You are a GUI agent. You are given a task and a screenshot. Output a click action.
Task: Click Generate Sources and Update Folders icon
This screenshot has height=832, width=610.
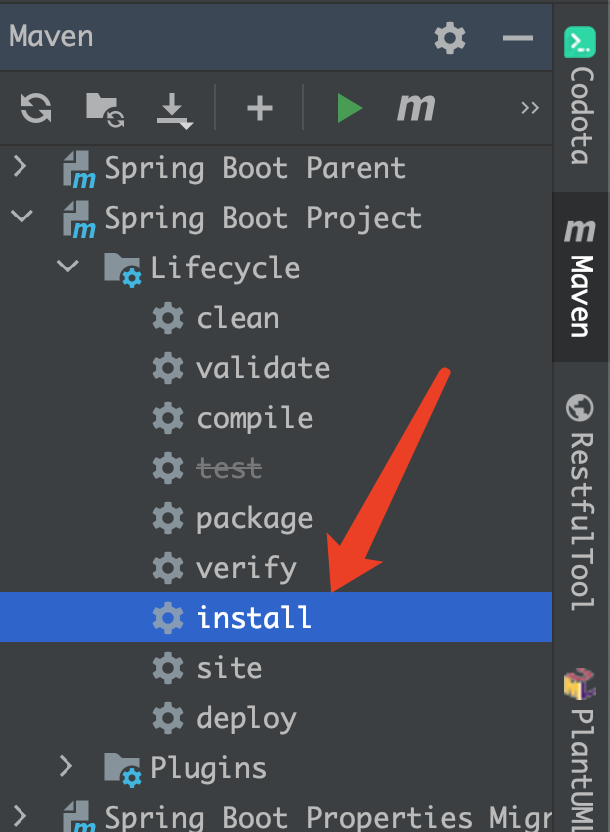[104, 110]
